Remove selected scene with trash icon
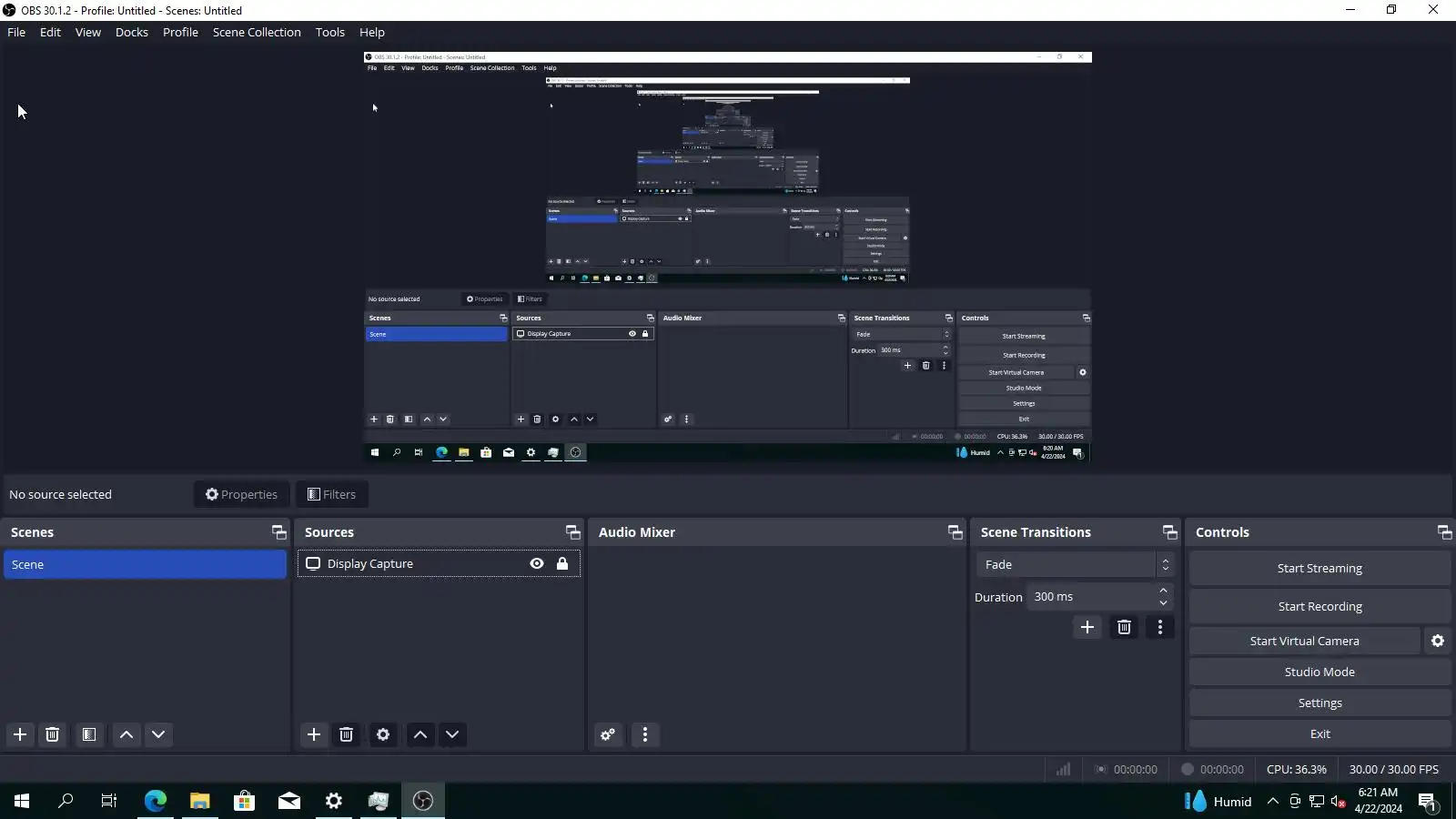 (x=53, y=734)
